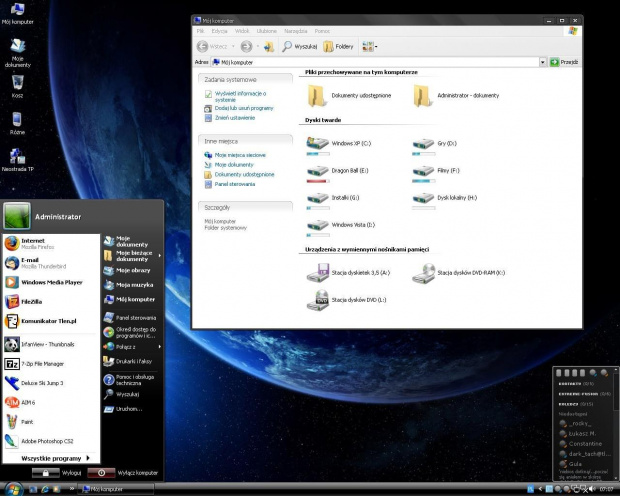Click Dodaj lub usuń programy link
Image resolution: width=620 pixels, height=496 pixels.
244,108
